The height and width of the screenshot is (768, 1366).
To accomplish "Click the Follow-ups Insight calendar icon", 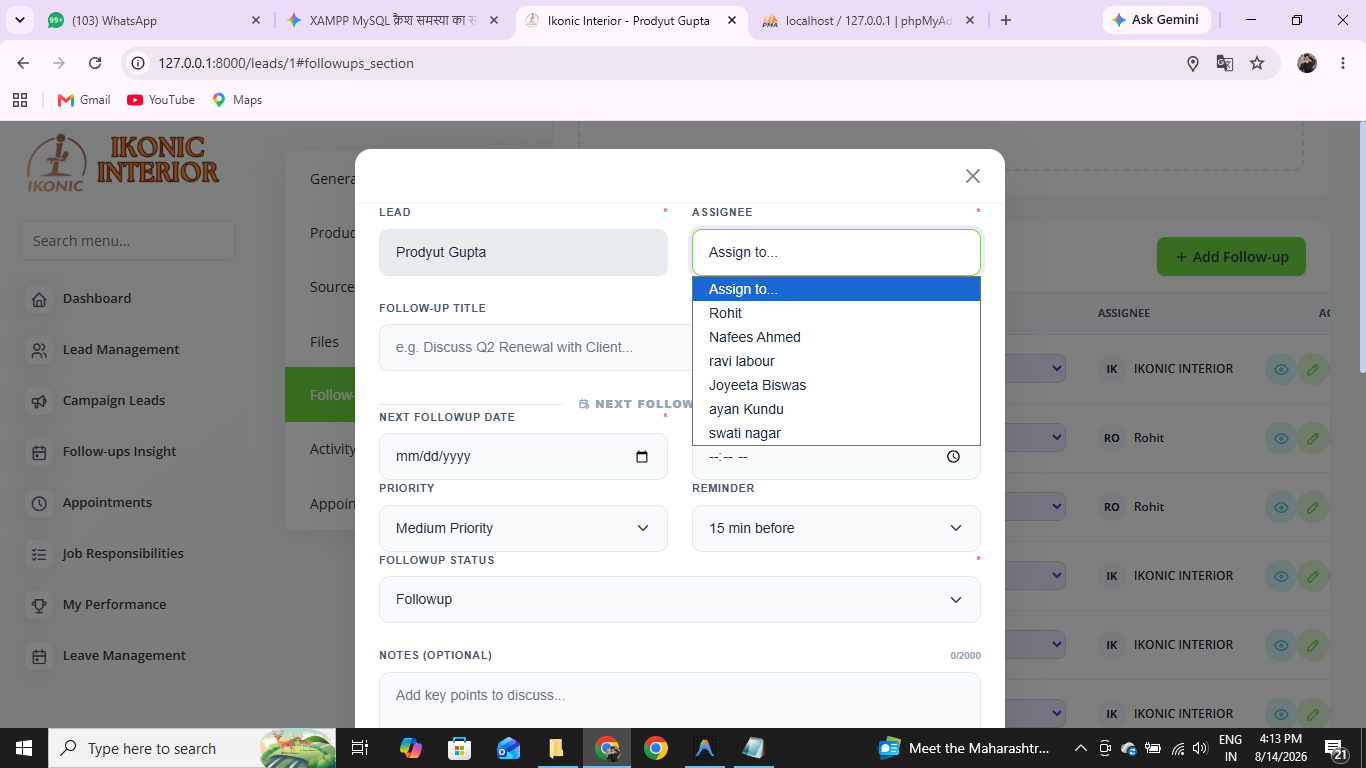I will click(39, 452).
